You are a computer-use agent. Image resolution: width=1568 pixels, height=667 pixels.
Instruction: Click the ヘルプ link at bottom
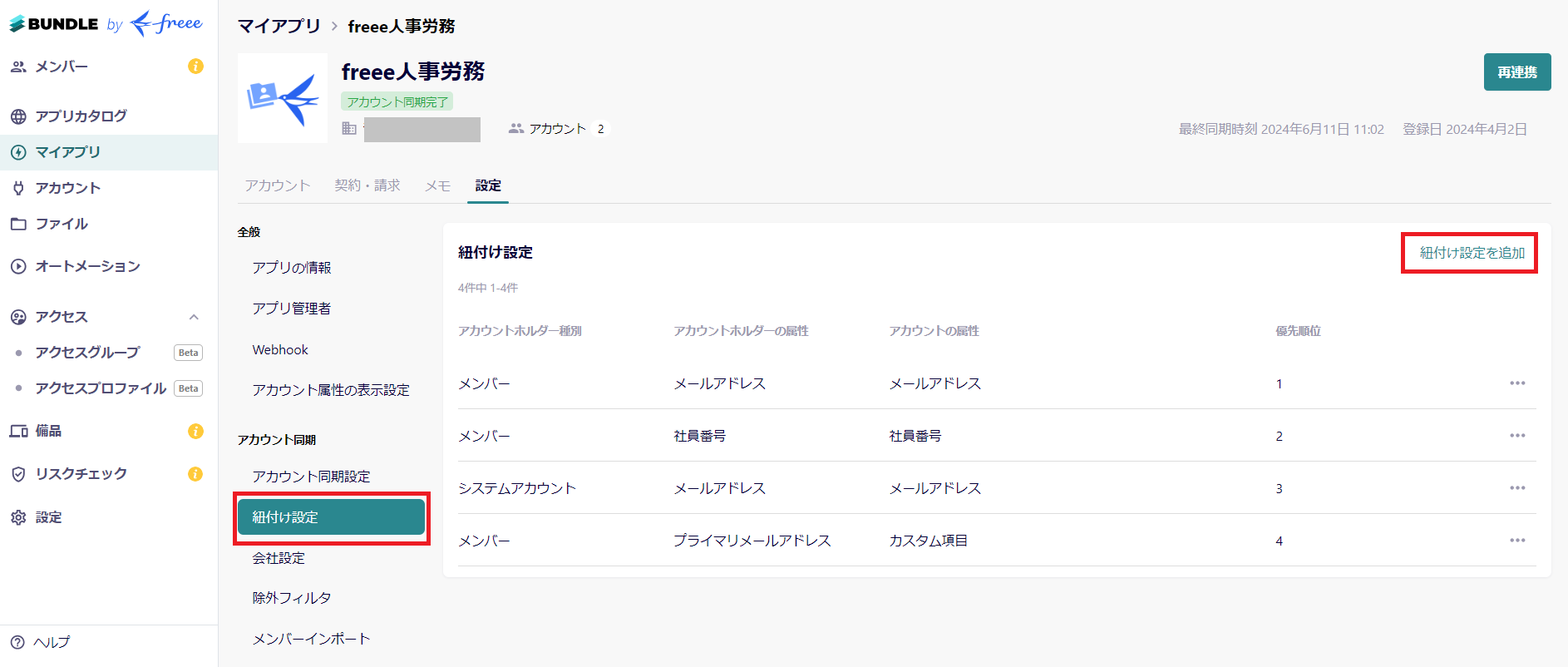click(52, 642)
